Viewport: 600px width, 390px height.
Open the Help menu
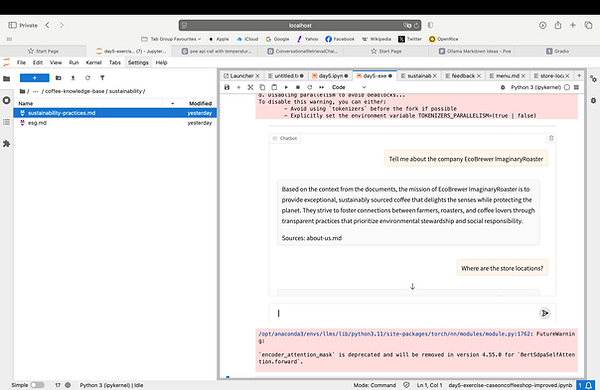(161, 62)
